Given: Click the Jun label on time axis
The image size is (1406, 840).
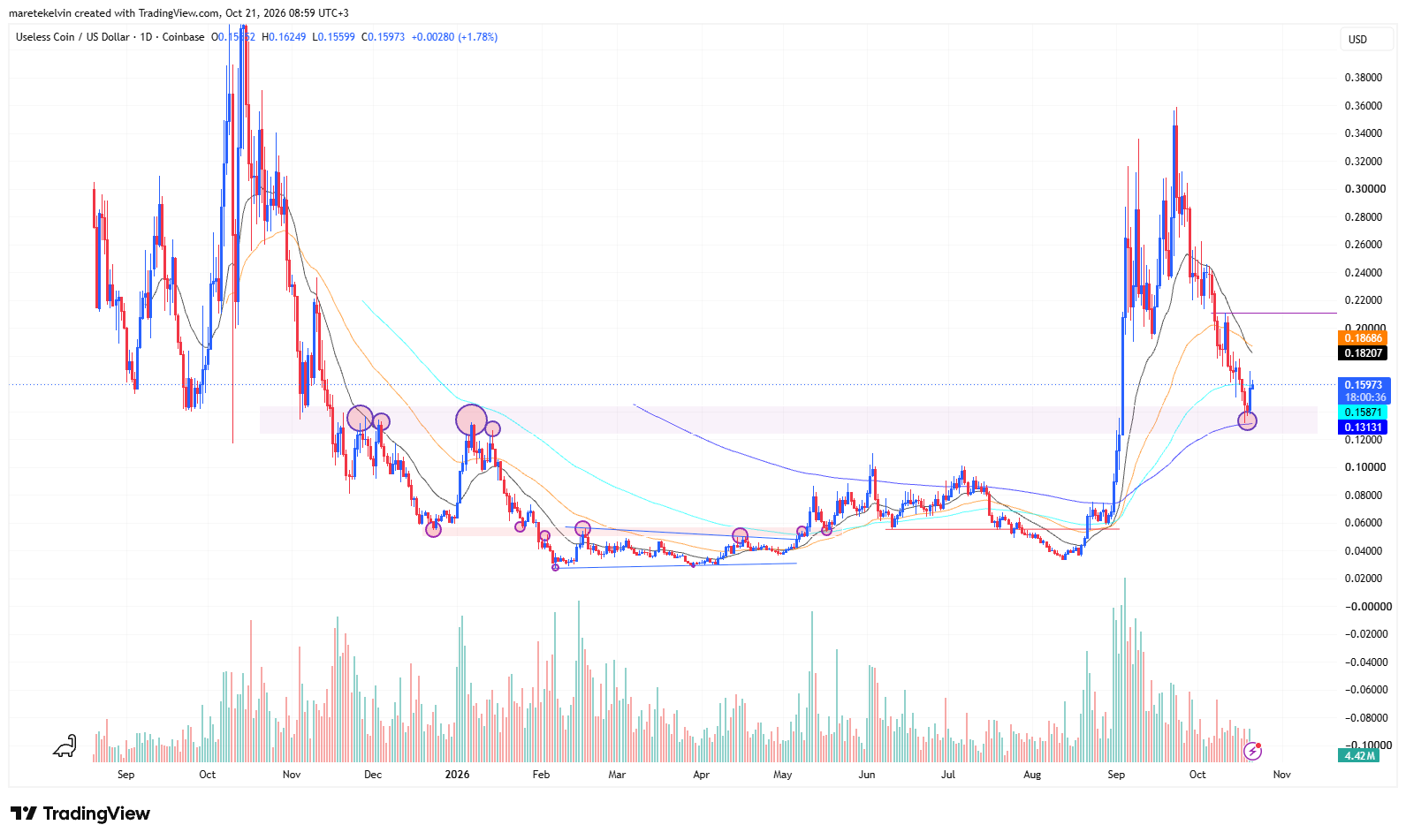Looking at the screenshot, I should pyautogui.click(x=867, y=775).
